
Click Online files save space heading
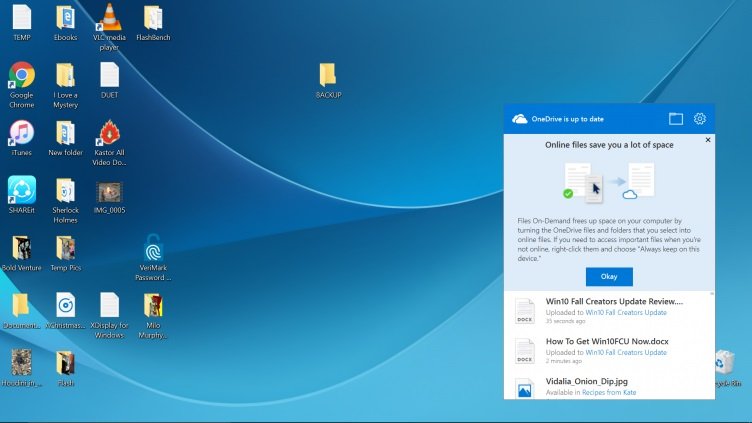pos(609,145)
